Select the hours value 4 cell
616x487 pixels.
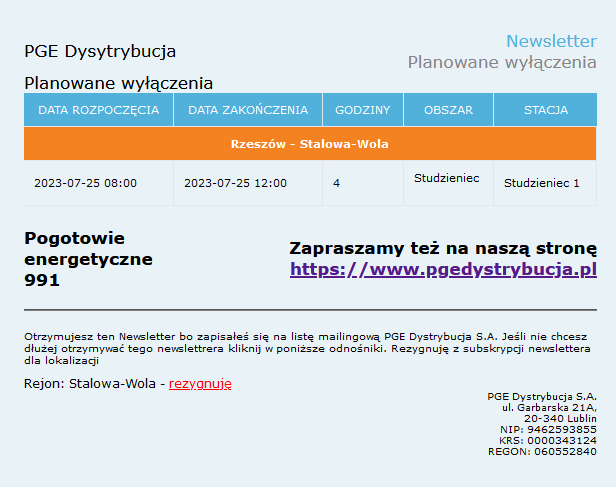click(x=363, y=183)
